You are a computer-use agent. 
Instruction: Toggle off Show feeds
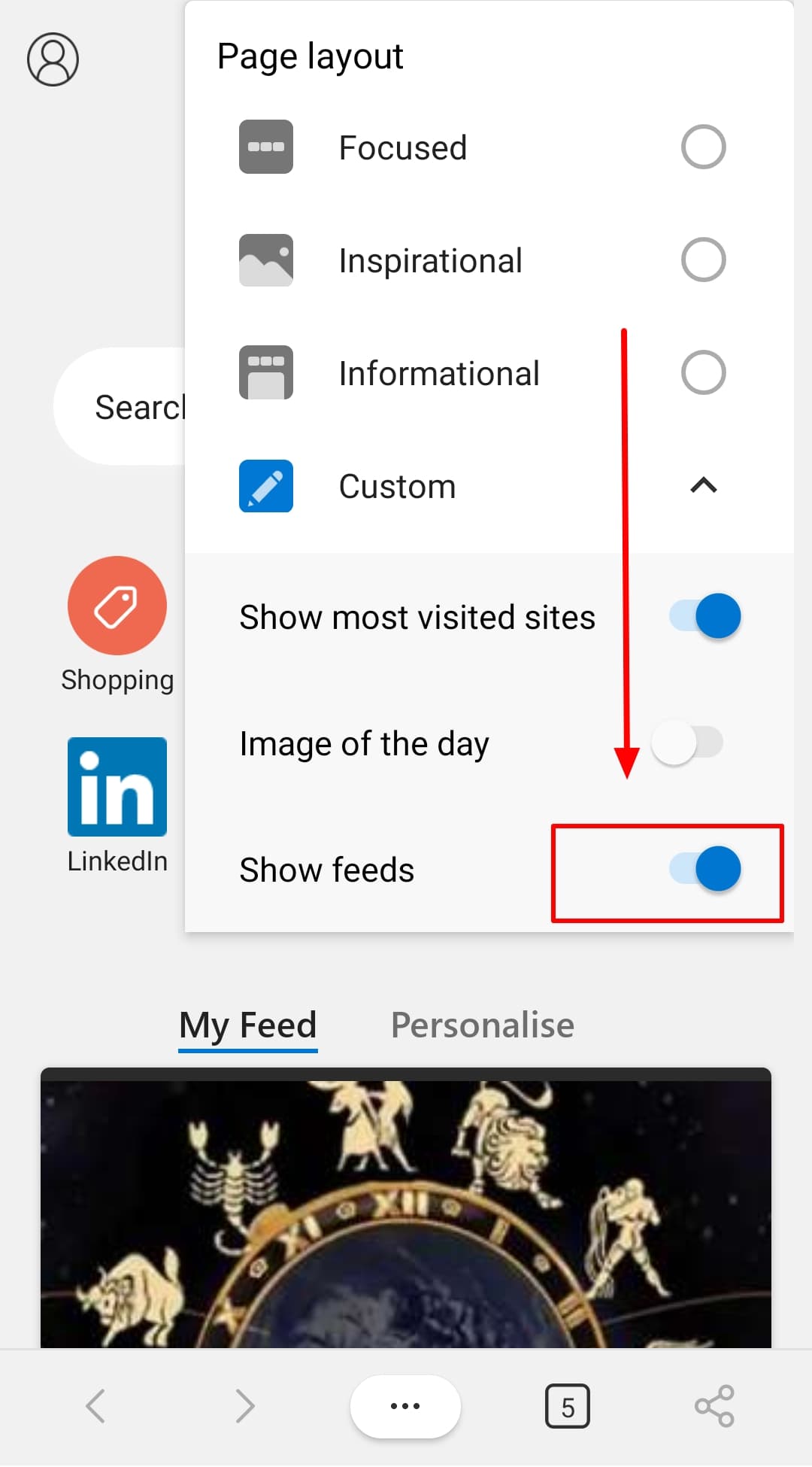click(x=707, y=869)
